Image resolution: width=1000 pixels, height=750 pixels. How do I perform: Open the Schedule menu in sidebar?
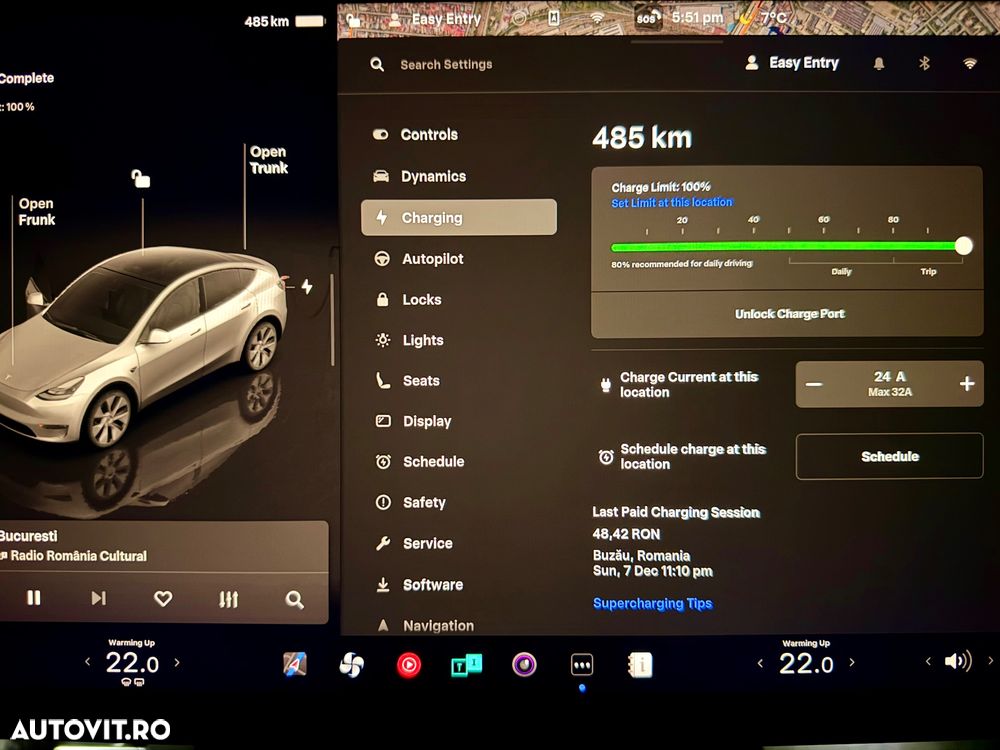(x=420, y=462)
